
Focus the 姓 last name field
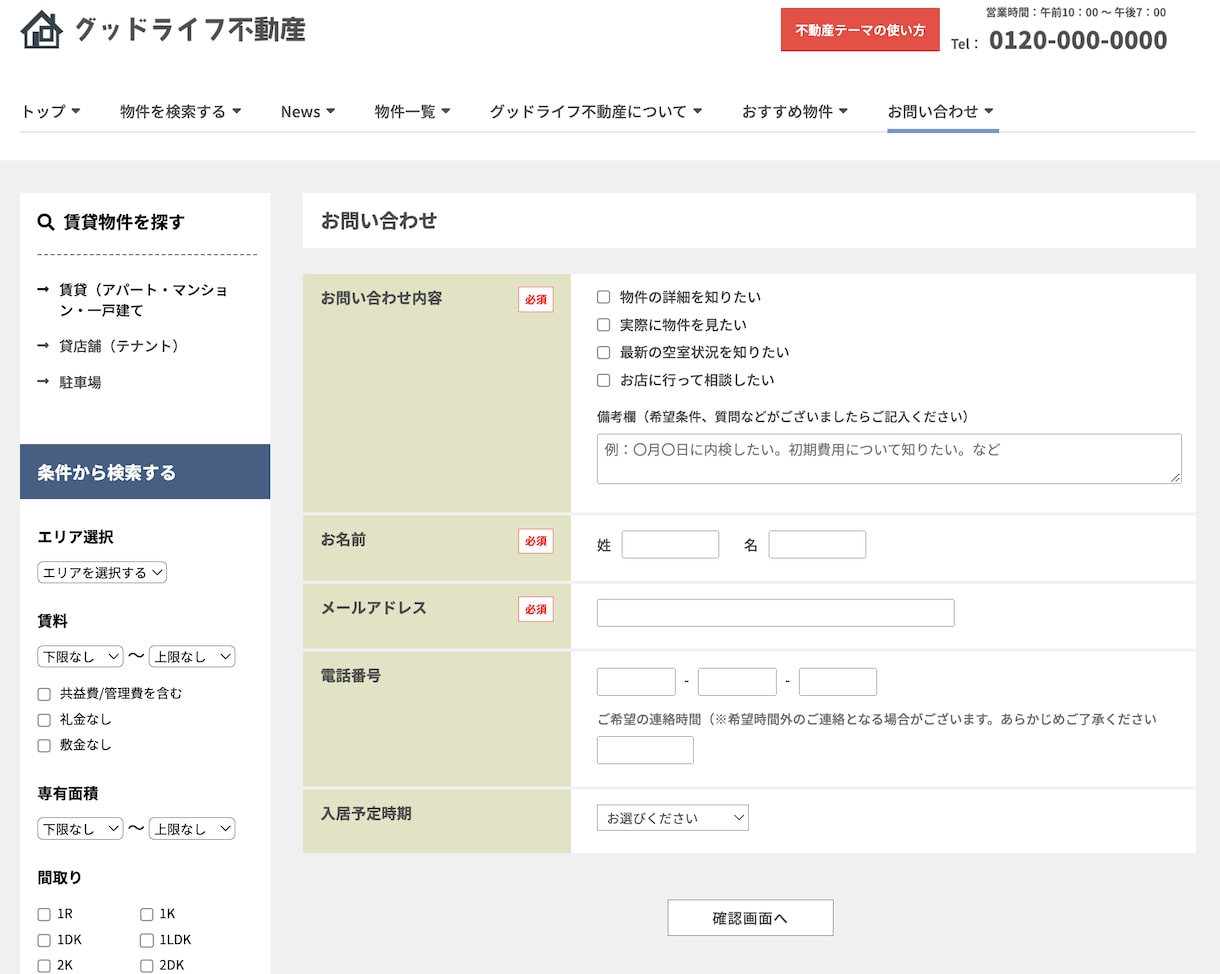pyautogui.click(x=670, y=544)
